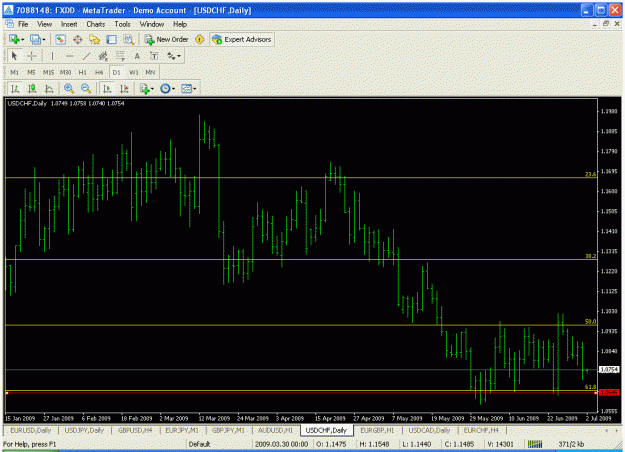Click the left handle of red horizontal line
Image resolution: width=625 pixels, height=452 pixels.
(x=7, y=393)
